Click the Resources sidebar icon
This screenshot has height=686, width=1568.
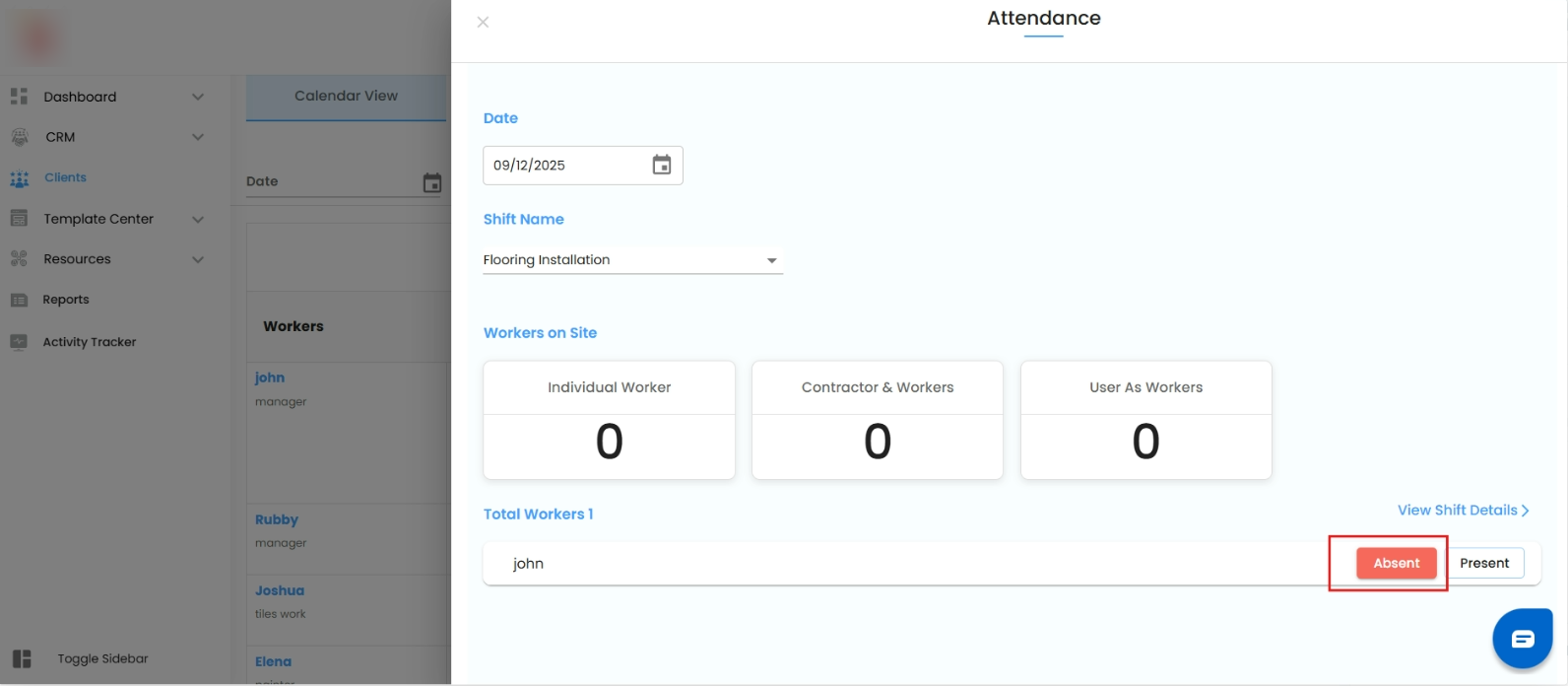click(19, 259)
